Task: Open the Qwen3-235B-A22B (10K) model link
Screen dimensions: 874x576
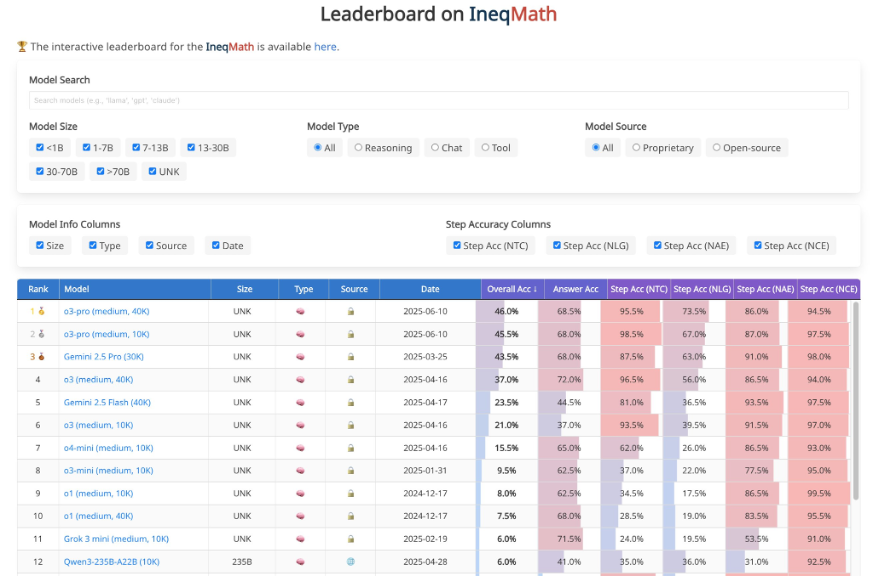Action: [x=111, y=562]
